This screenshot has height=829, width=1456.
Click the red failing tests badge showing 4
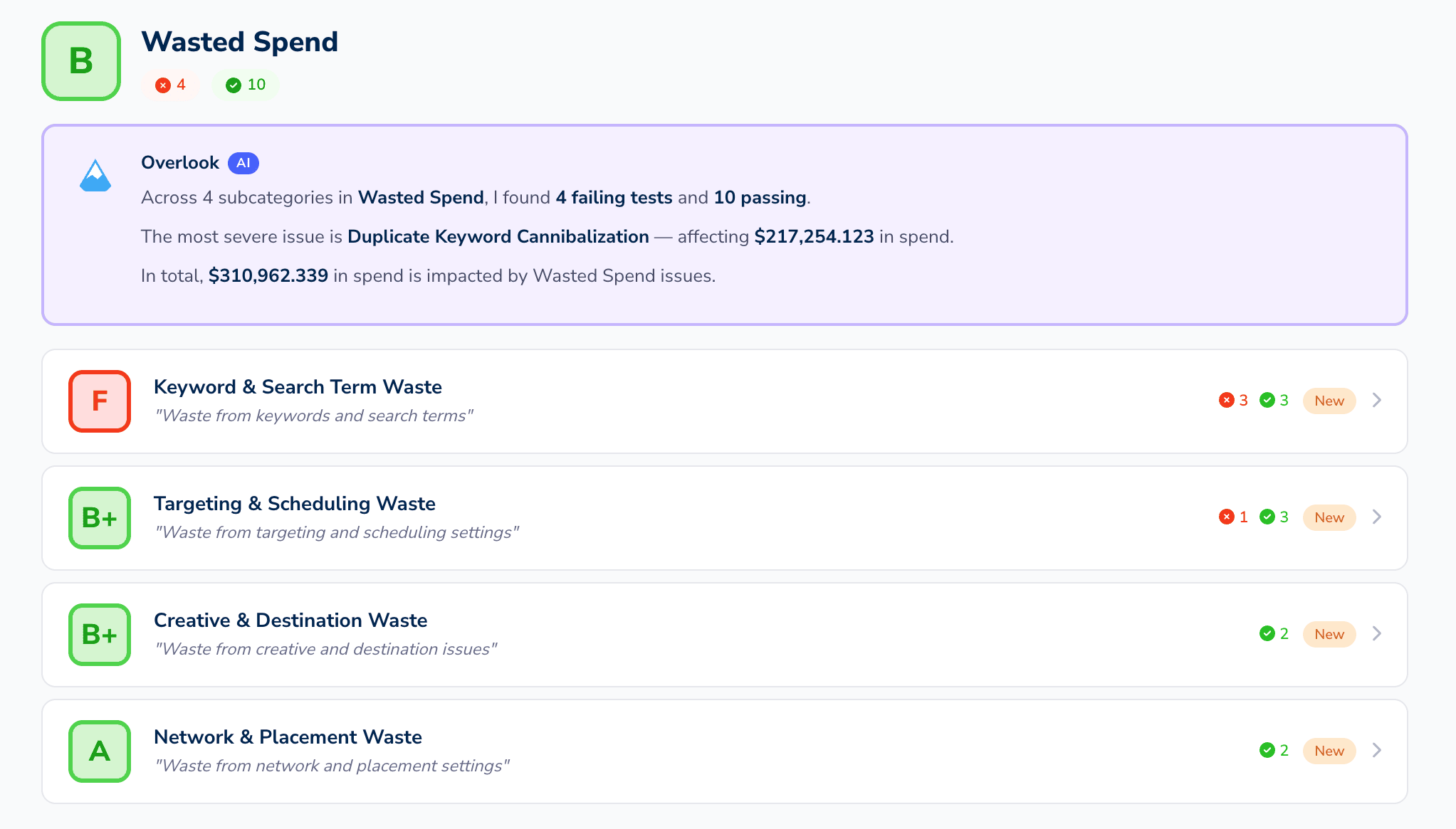pyautogui.click(x=170, y=85)
